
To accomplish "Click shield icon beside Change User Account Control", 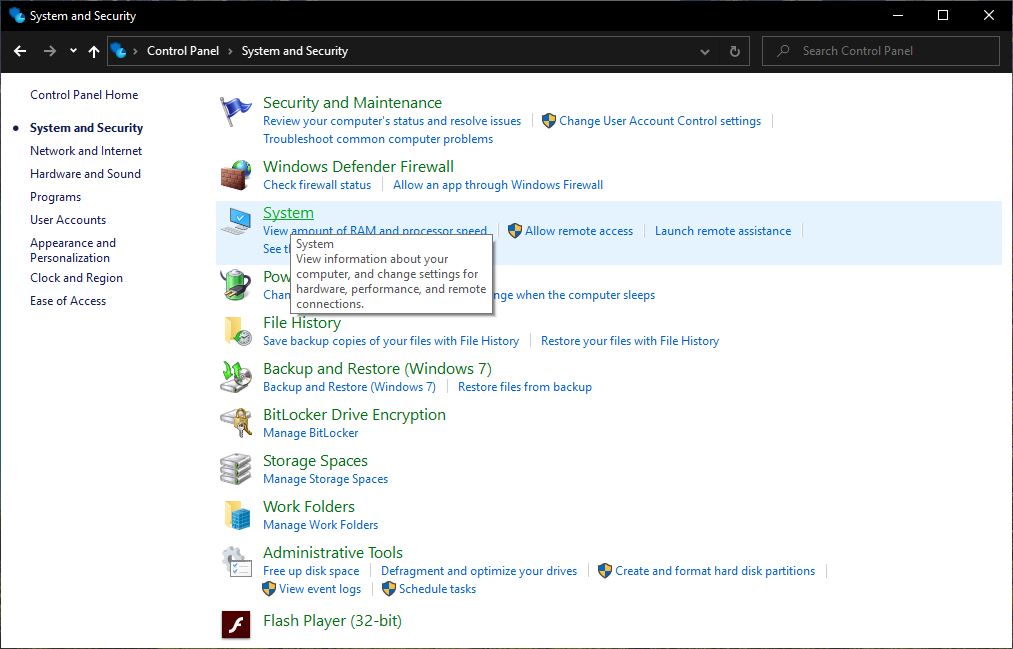I will (x=548, y=121).
